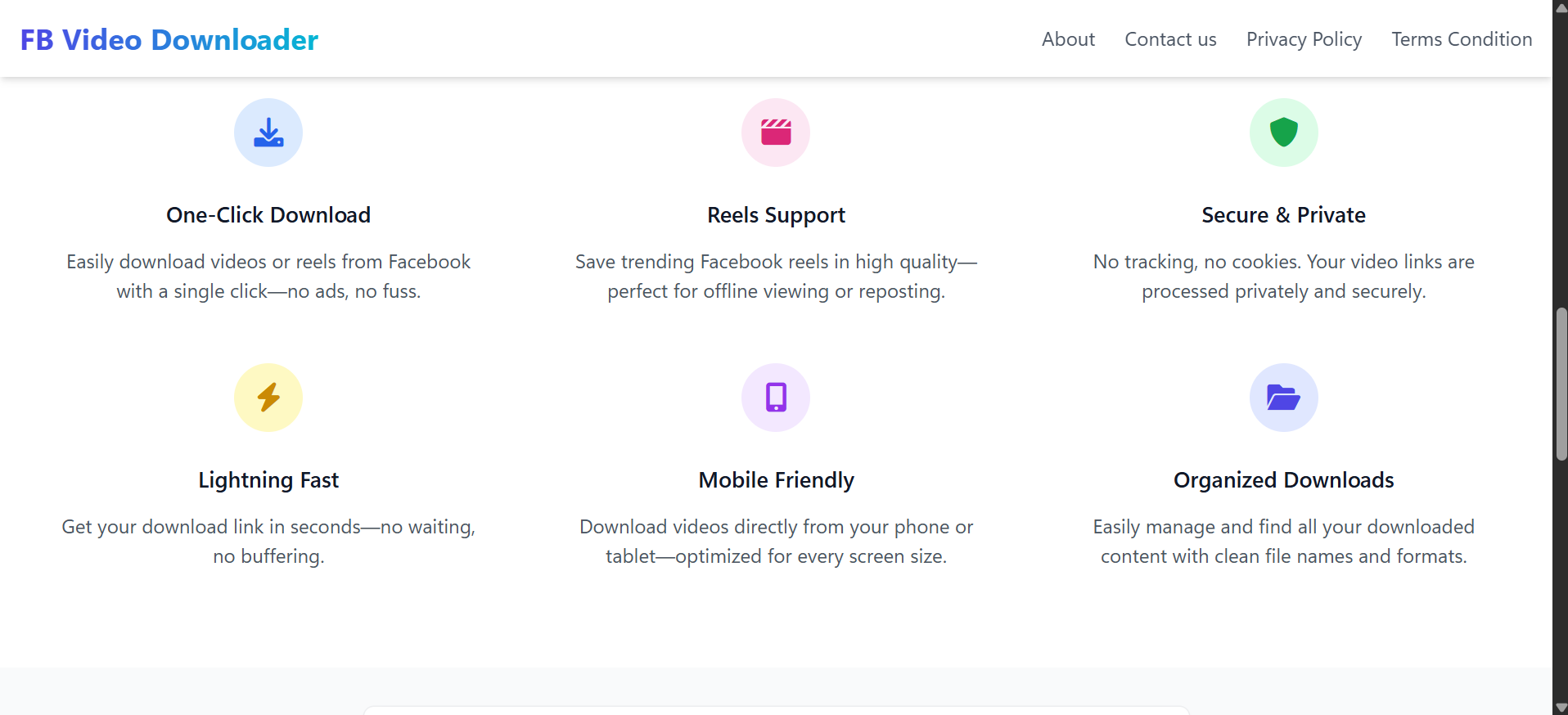Image resolution: width=1568 pixels, height=715 pixels.
Task: Click the Organized Downloads heading
Action: coord(1283,480)
